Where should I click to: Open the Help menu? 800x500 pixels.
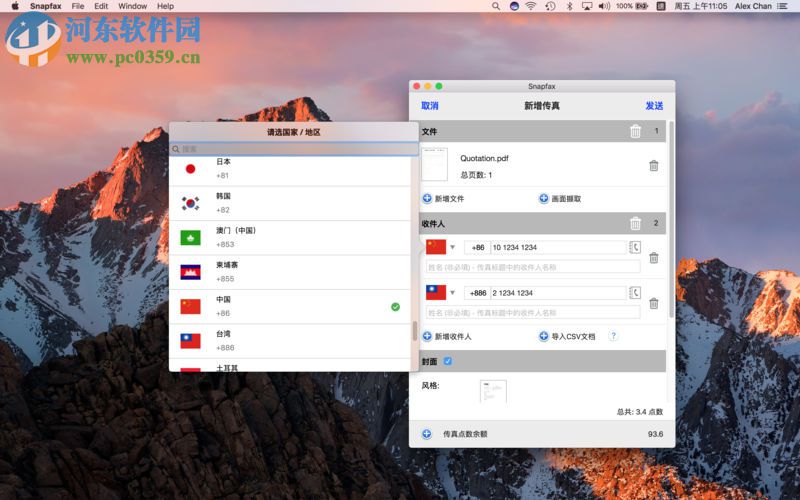[x=165, y=6]
